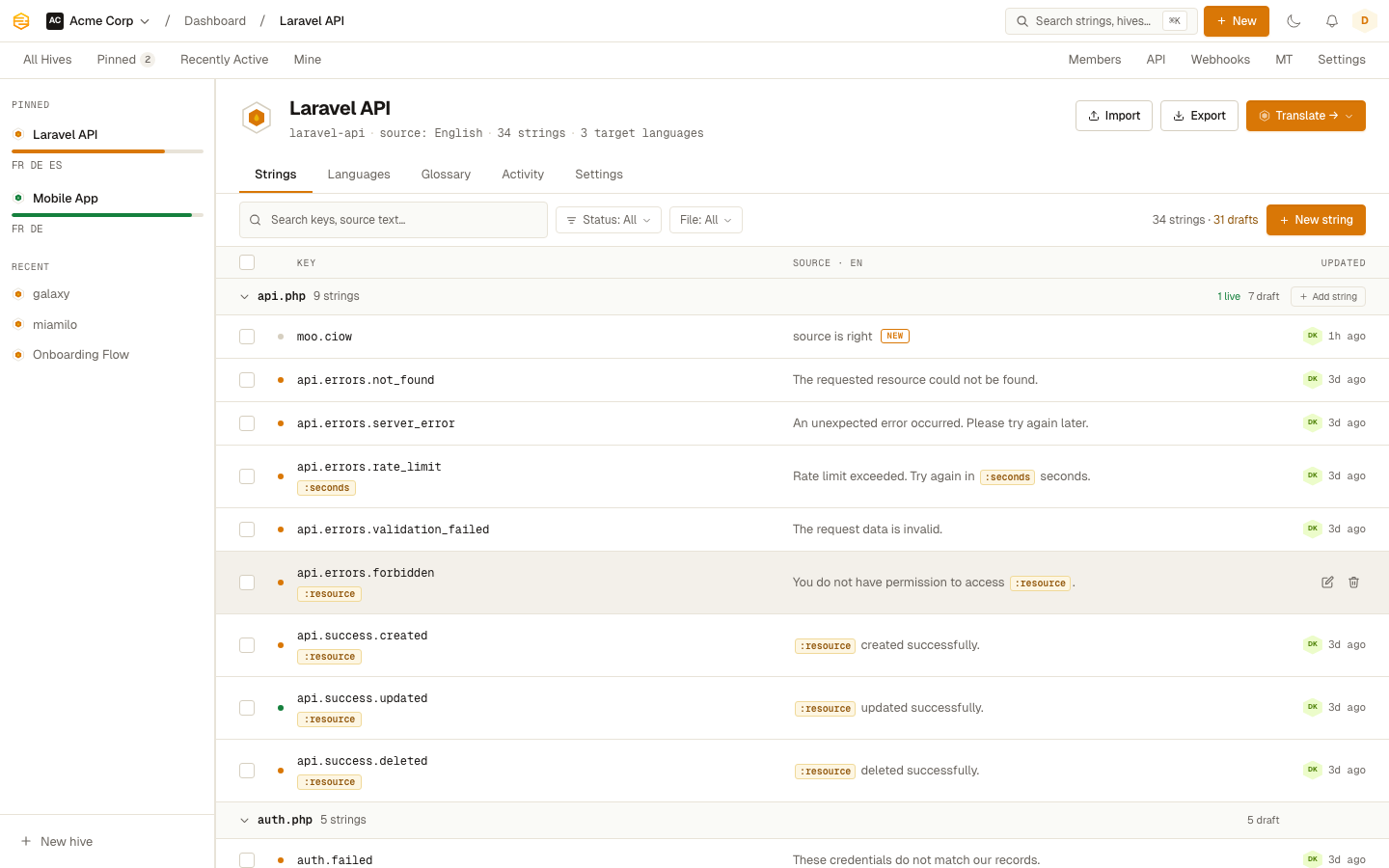Check the api.errors.rate_limit row checkbox

coord(247,476)
